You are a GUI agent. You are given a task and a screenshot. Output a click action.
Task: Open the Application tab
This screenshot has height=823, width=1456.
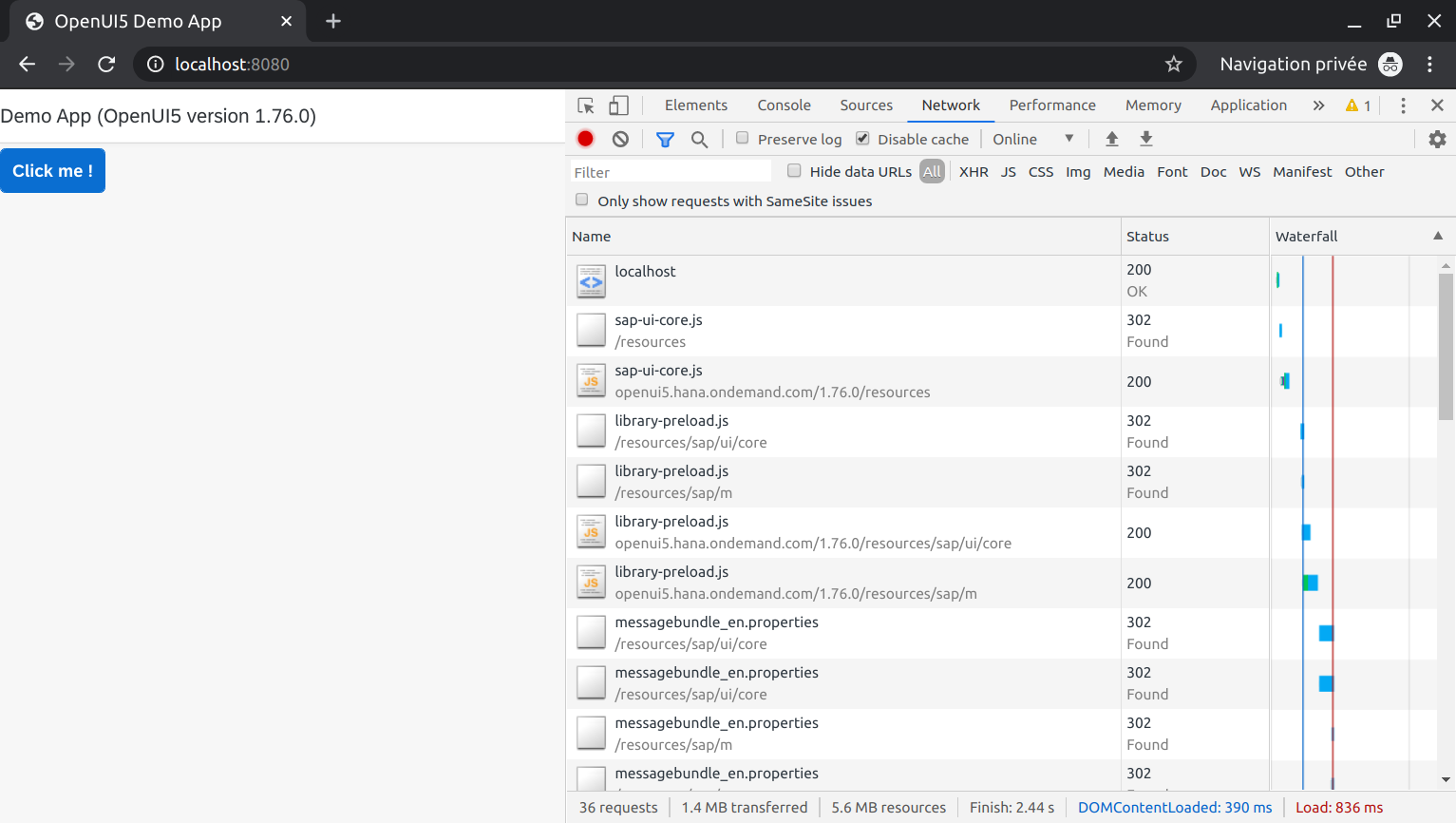1248,105
